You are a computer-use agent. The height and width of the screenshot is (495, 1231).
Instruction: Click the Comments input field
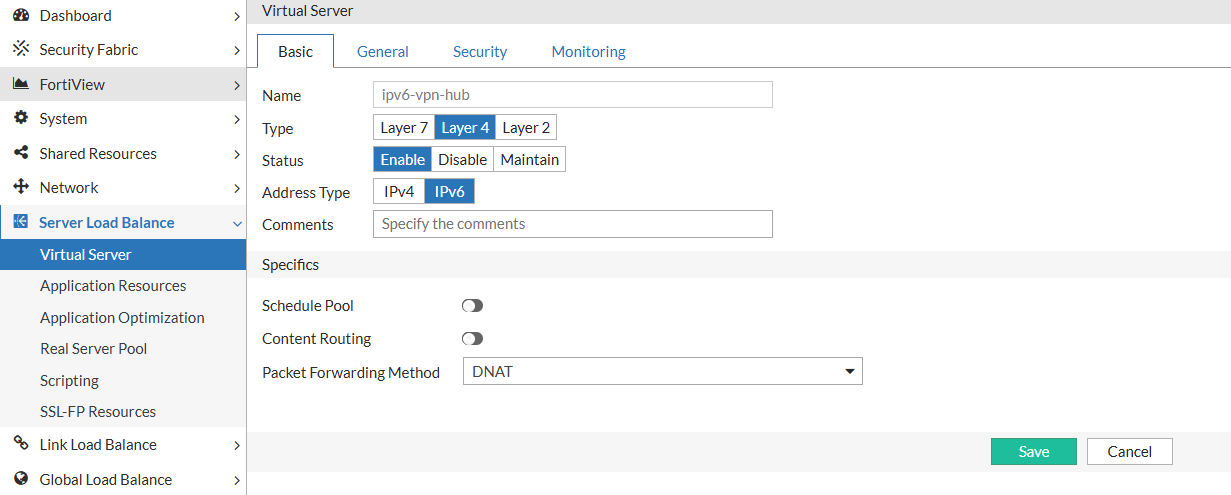click(x=572, y=224)
